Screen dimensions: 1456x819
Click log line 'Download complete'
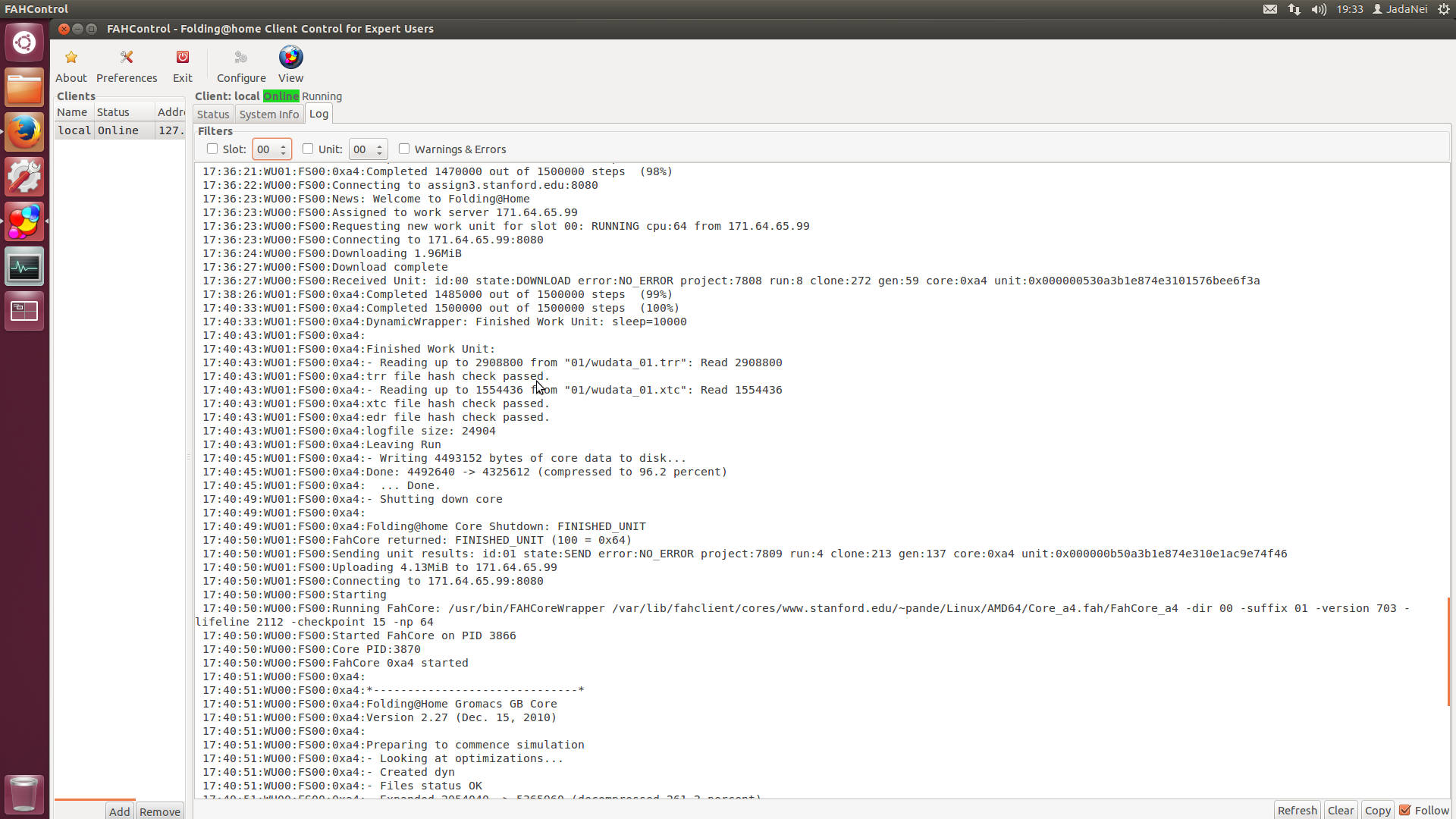pos(325,267)
